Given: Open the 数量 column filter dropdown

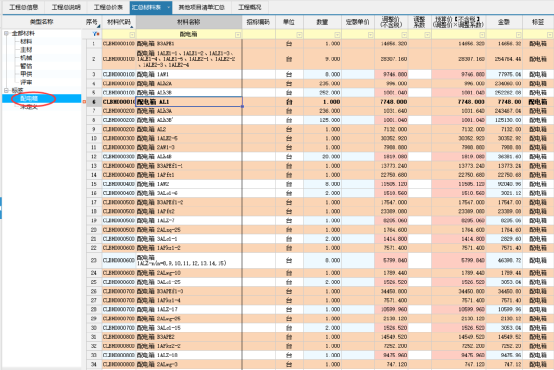Looking at the screenshot, I should click(x=337, y=35).
